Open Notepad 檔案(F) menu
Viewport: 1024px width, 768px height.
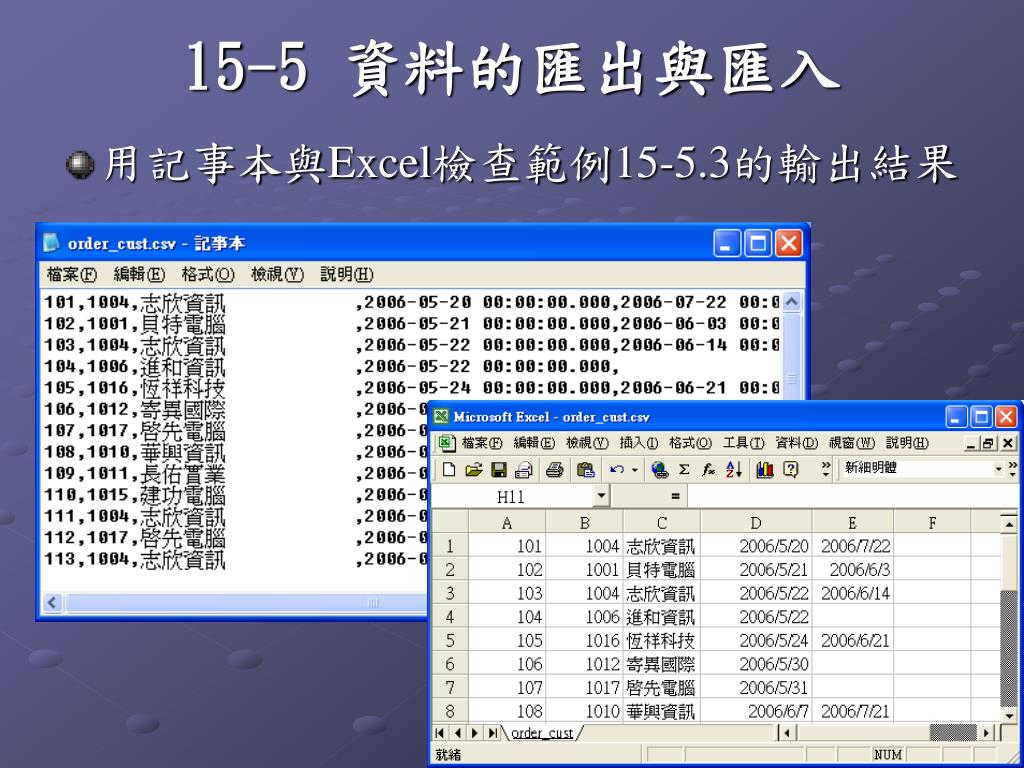[72, 274]
